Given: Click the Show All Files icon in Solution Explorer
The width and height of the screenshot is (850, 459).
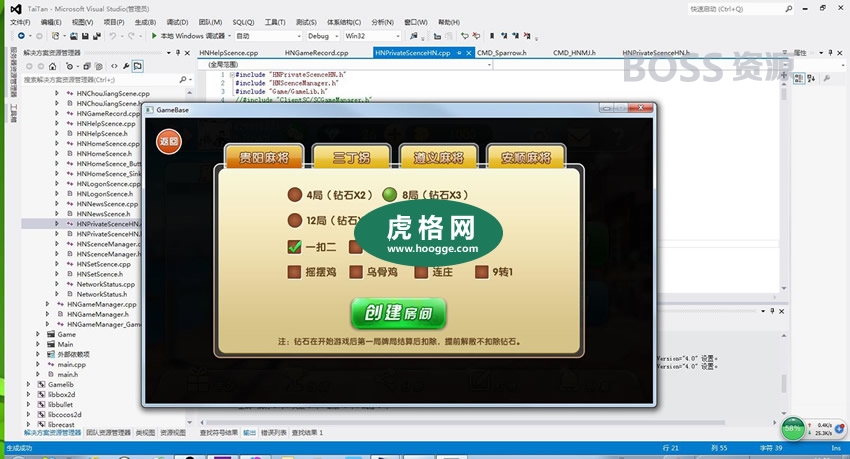Looking at the screenshot, I should tap(99, 66).
